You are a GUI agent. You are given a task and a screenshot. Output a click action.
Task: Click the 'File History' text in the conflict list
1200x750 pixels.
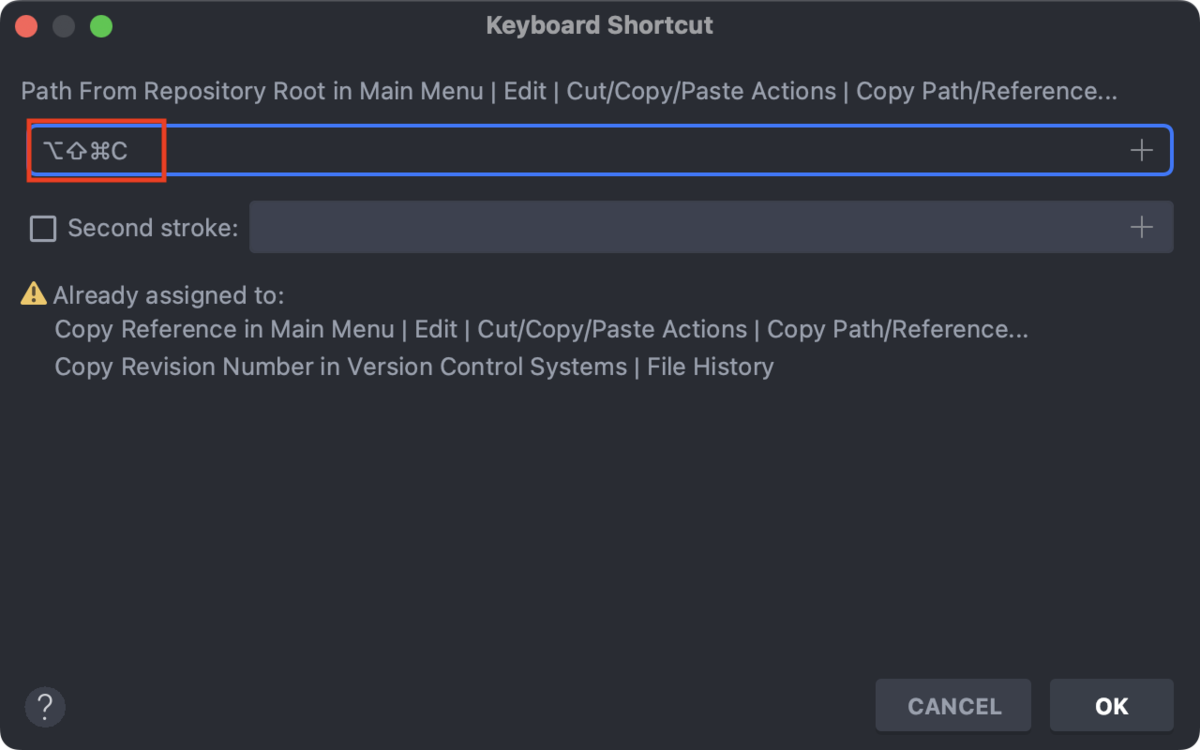710,367
